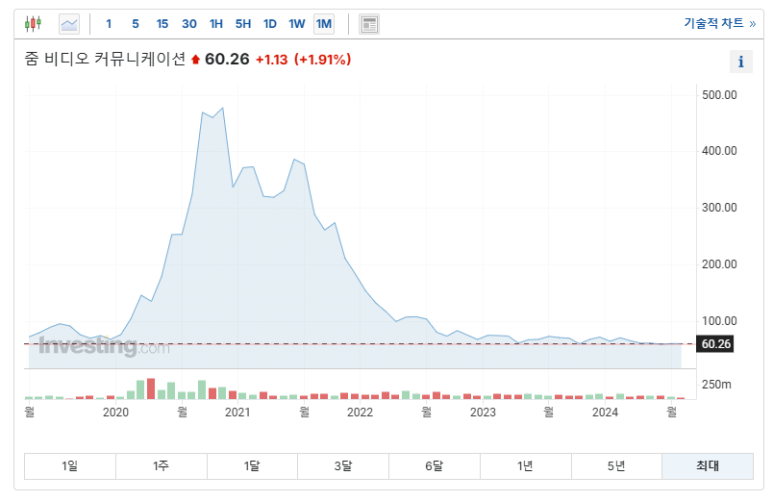Click the 250m volume axis label

(x=716, y=384)
